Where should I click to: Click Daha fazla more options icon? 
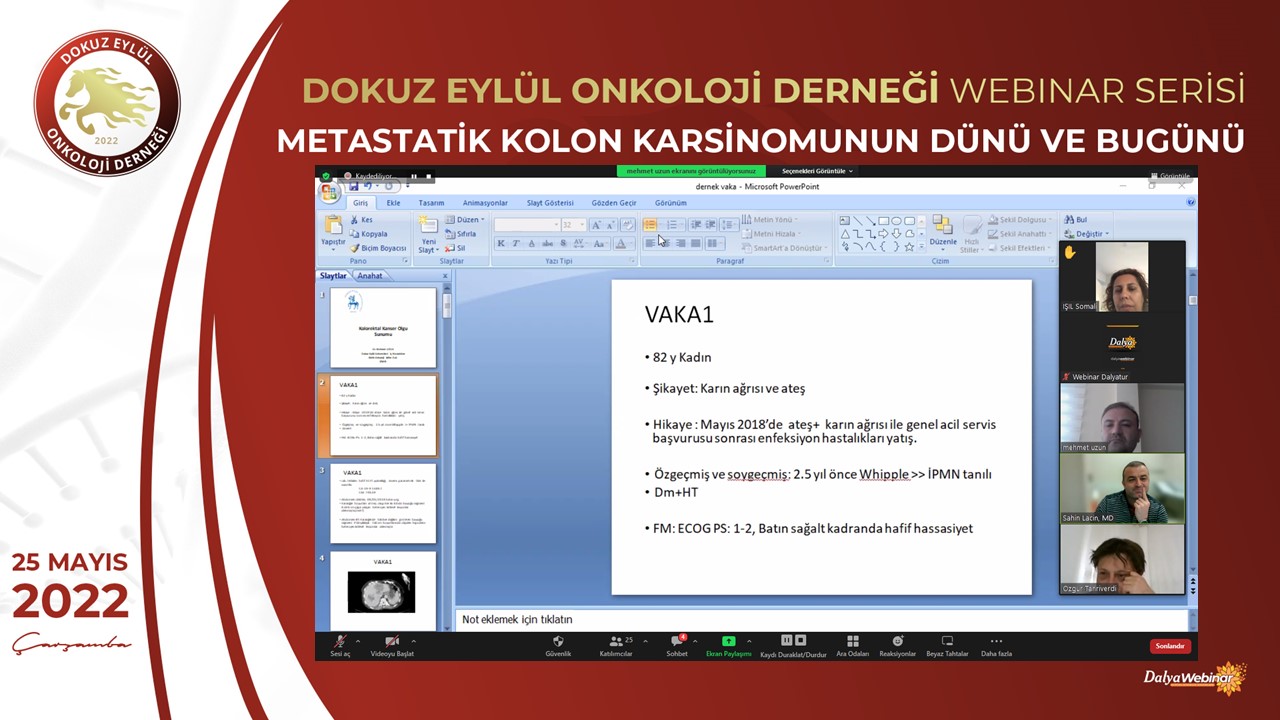click(x=996, y=642)
